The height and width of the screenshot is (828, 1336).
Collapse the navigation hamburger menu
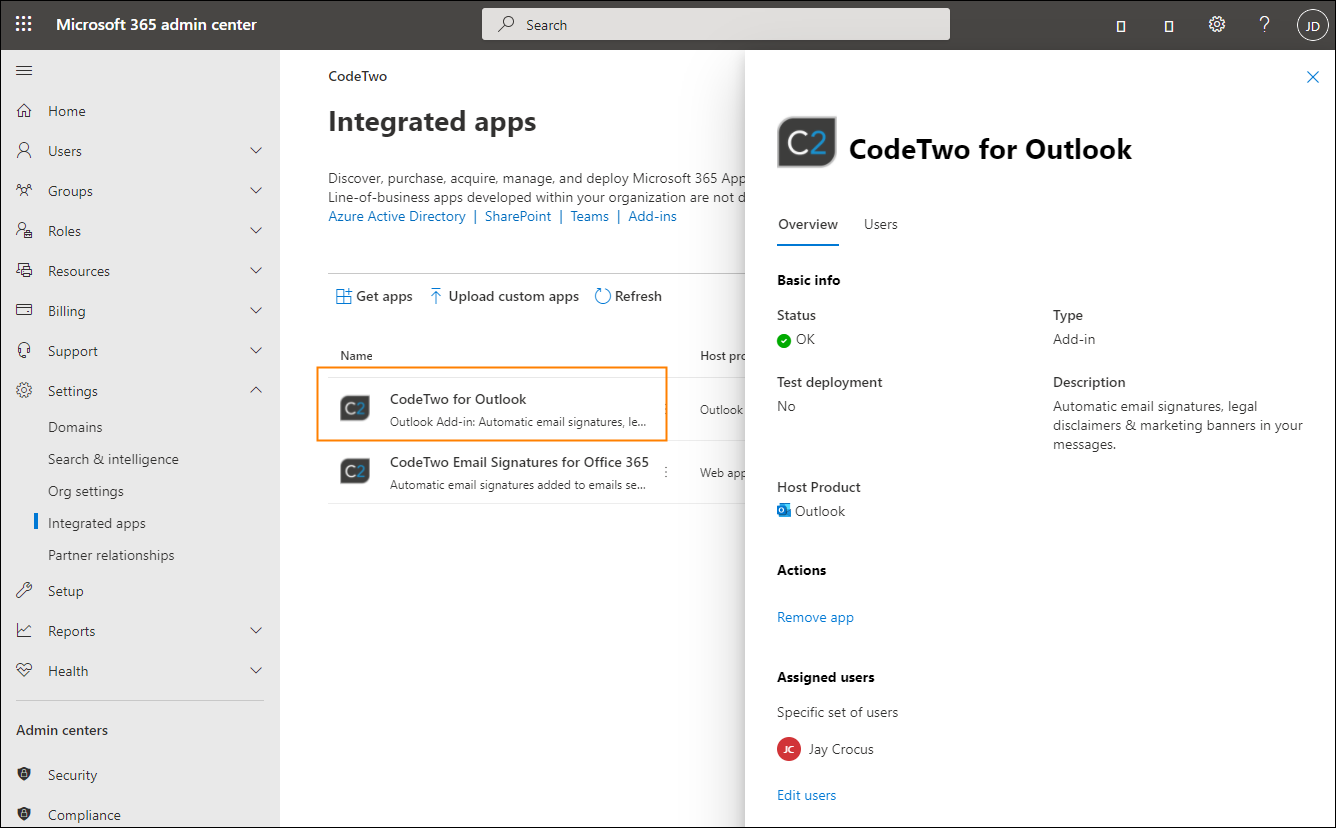pos(24,70)
